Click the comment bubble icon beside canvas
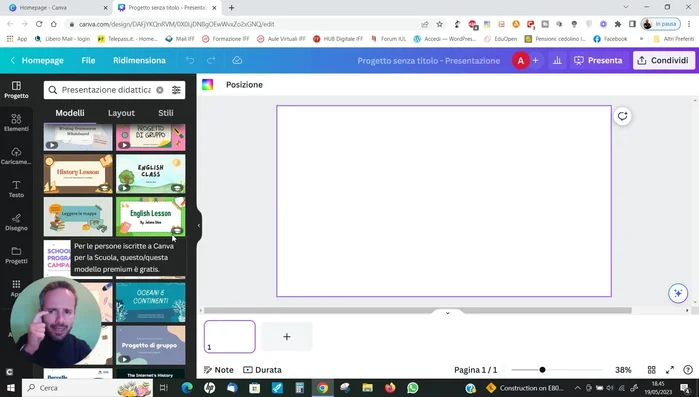699x397 pixels. coord(622,116)
